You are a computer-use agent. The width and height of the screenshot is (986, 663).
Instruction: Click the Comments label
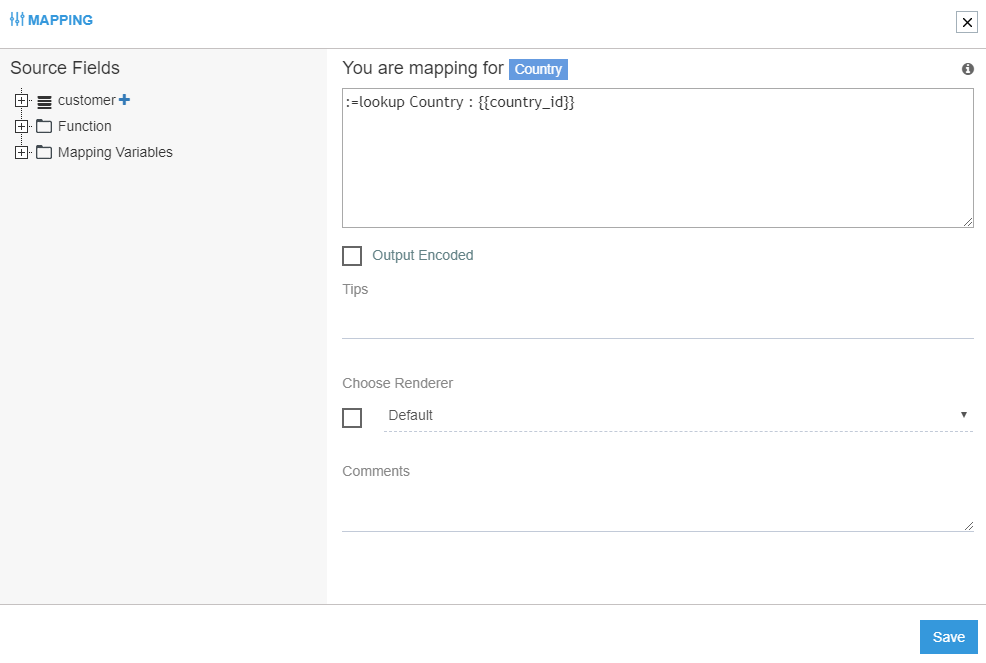click(376, 471)
